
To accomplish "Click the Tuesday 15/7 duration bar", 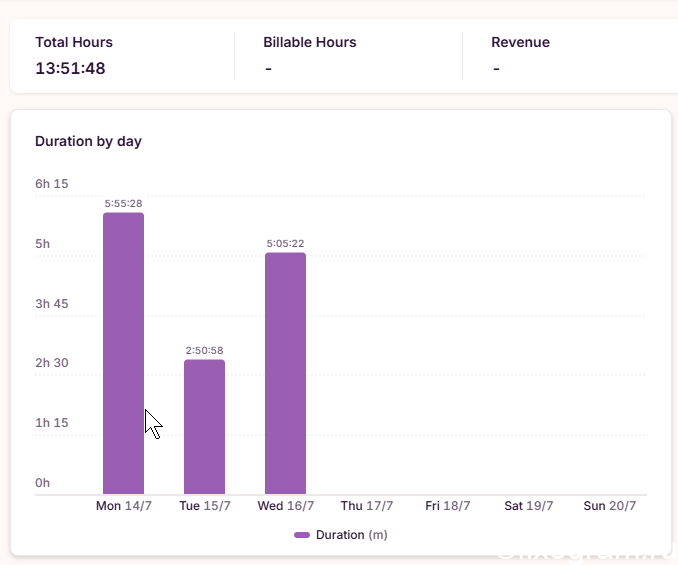I will click(x=204, y=427).
